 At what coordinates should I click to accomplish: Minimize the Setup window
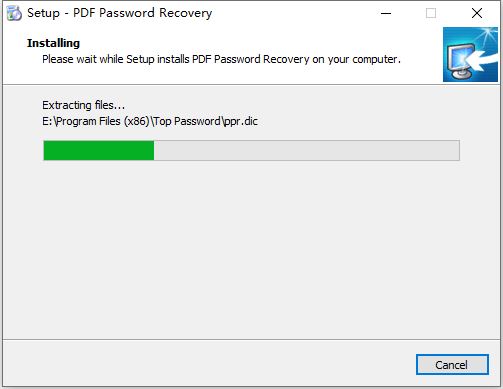coord(386,13)
